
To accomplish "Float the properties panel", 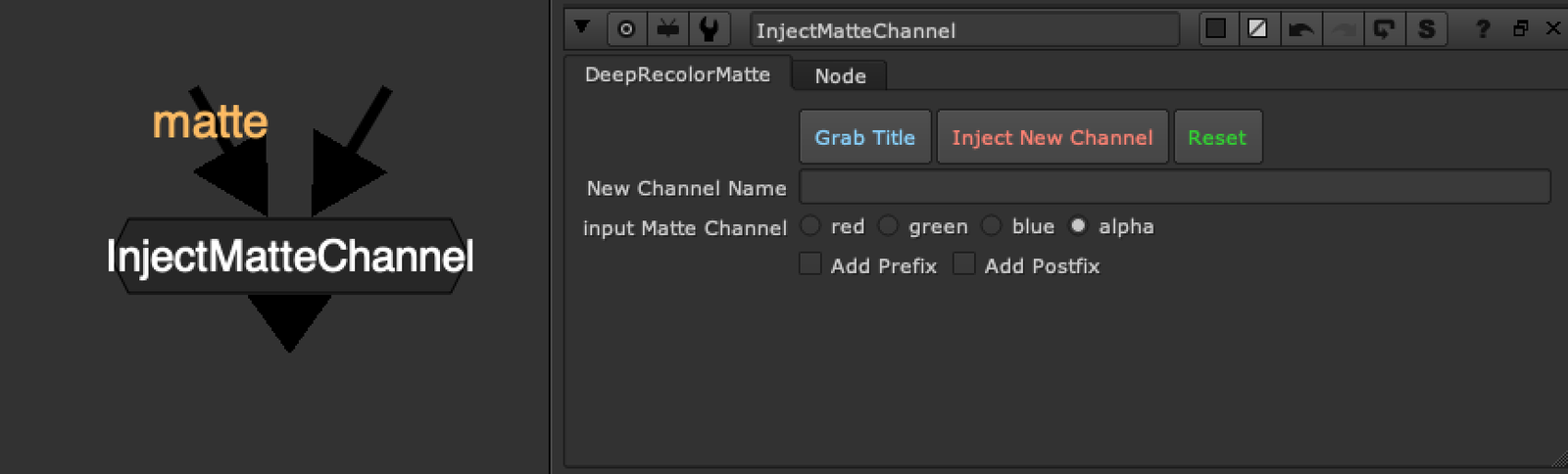I will click(1521, 28).
